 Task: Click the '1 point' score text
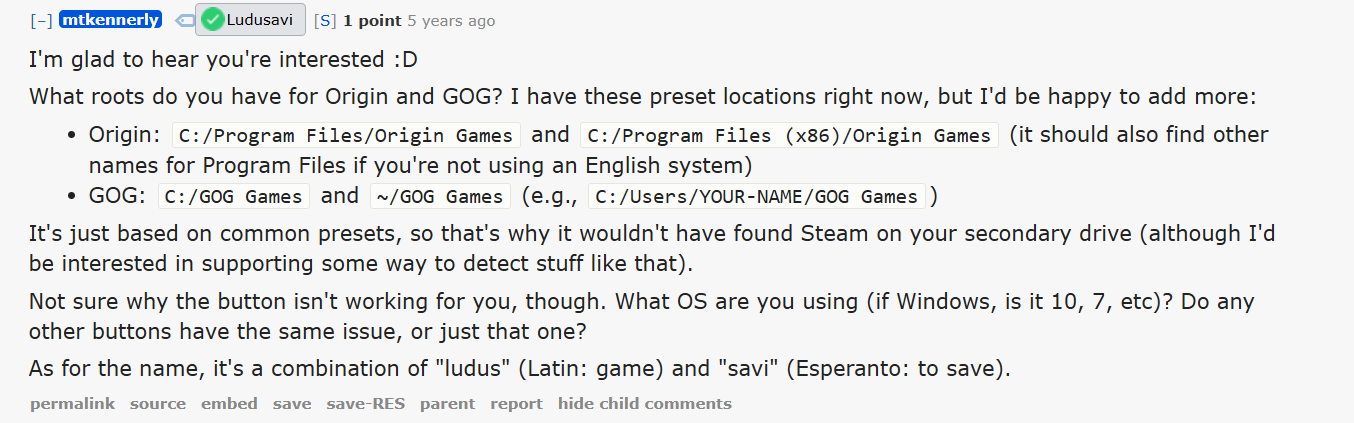click(365, 21)
